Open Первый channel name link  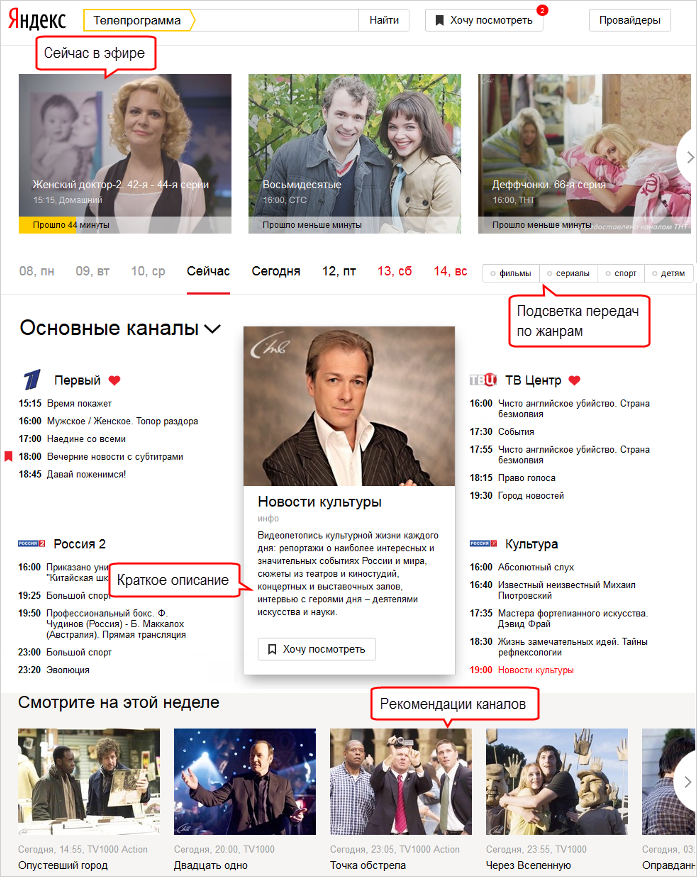coord(77,380)
